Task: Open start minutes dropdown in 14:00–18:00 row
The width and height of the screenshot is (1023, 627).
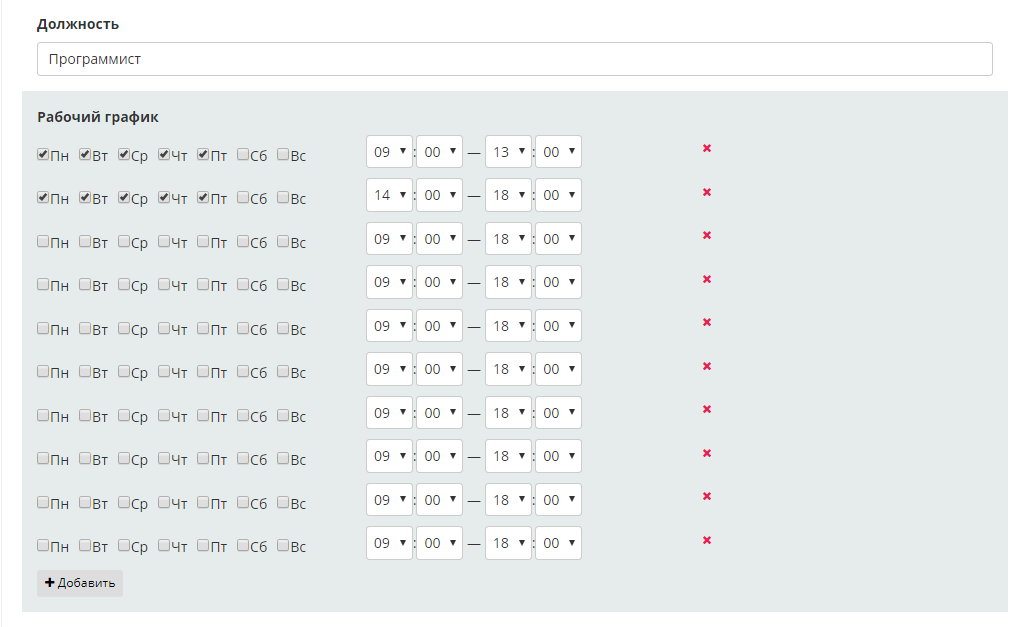Action: tap(440, 195)
